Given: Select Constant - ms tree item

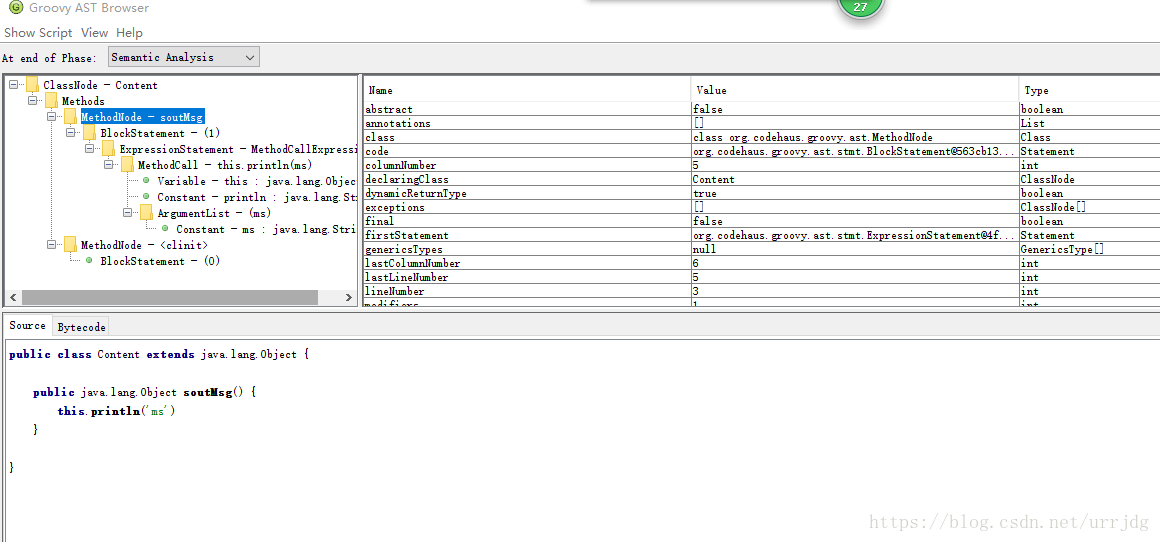Looking at the screenshot, I should click(x=266, y=229).
